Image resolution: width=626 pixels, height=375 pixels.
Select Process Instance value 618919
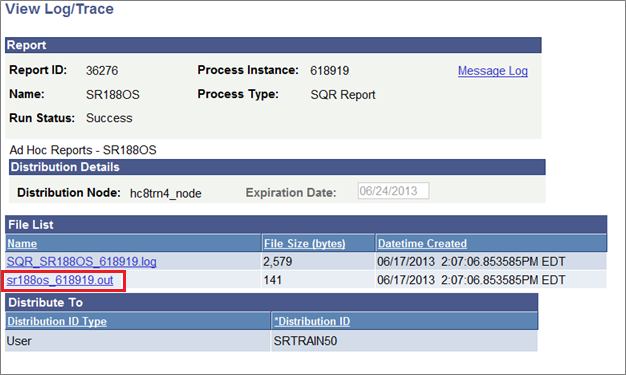coord(329,71)
